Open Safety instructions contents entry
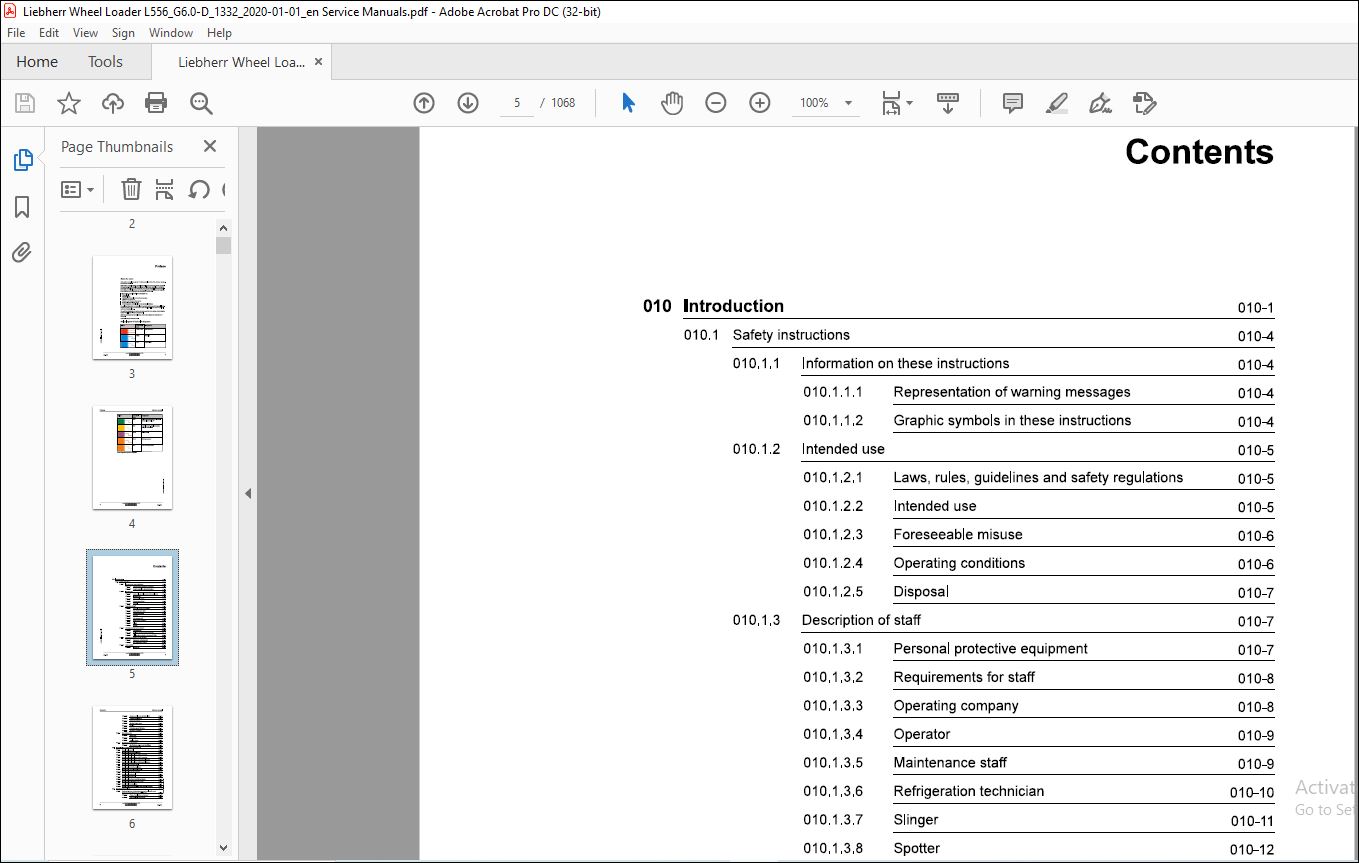1359x863 pixels. (x=791, y=335)
